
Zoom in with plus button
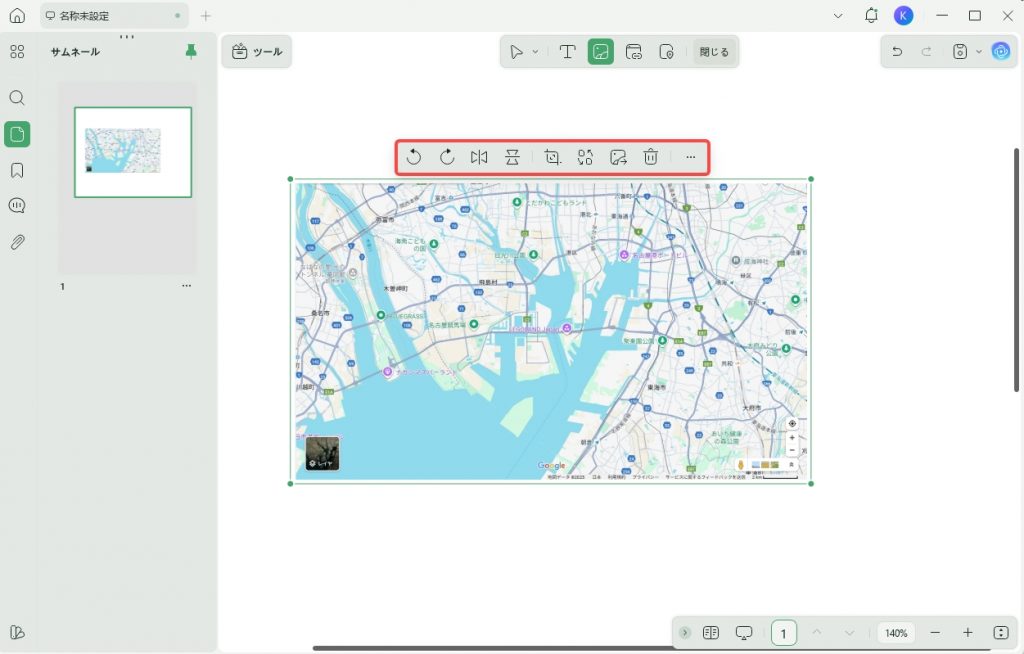coord(968,632)
